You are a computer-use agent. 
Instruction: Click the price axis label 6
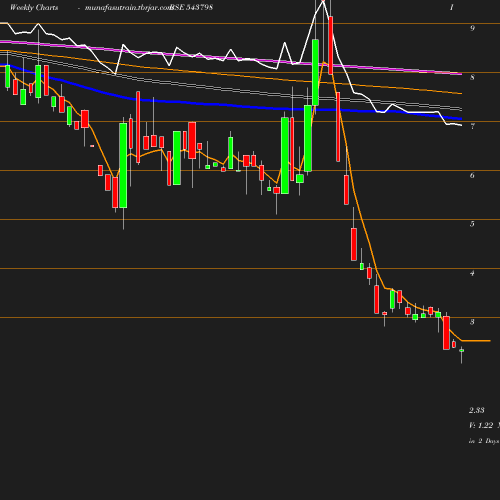tap(472, 175)
